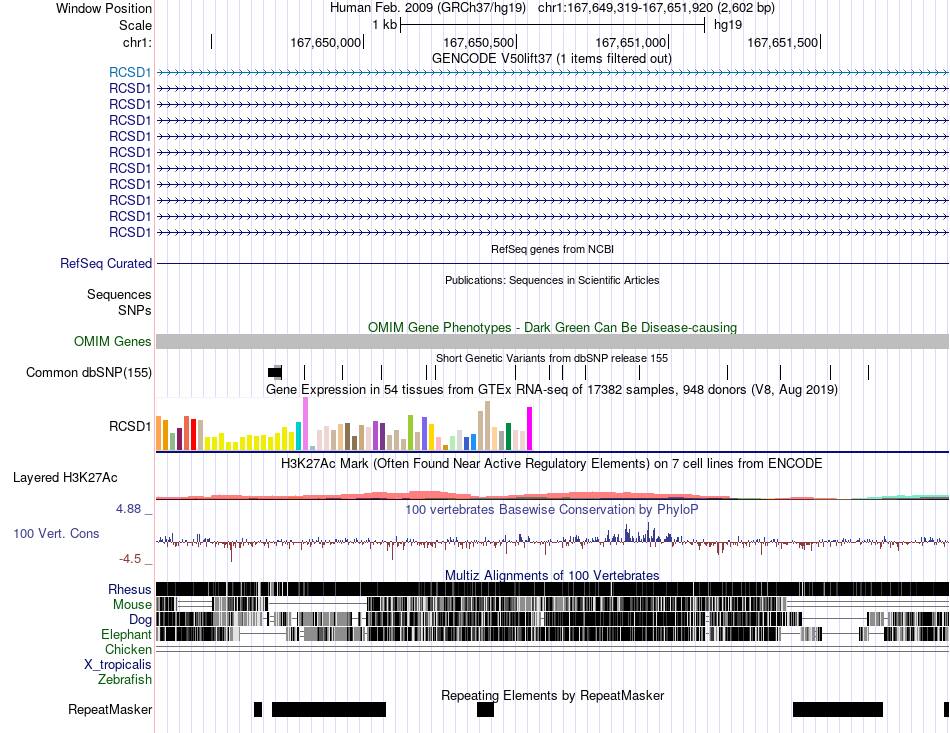Open Multiz Alignments of 100 Vertebrates title
This screenshot has width=950, height=733.
(552, 575)
